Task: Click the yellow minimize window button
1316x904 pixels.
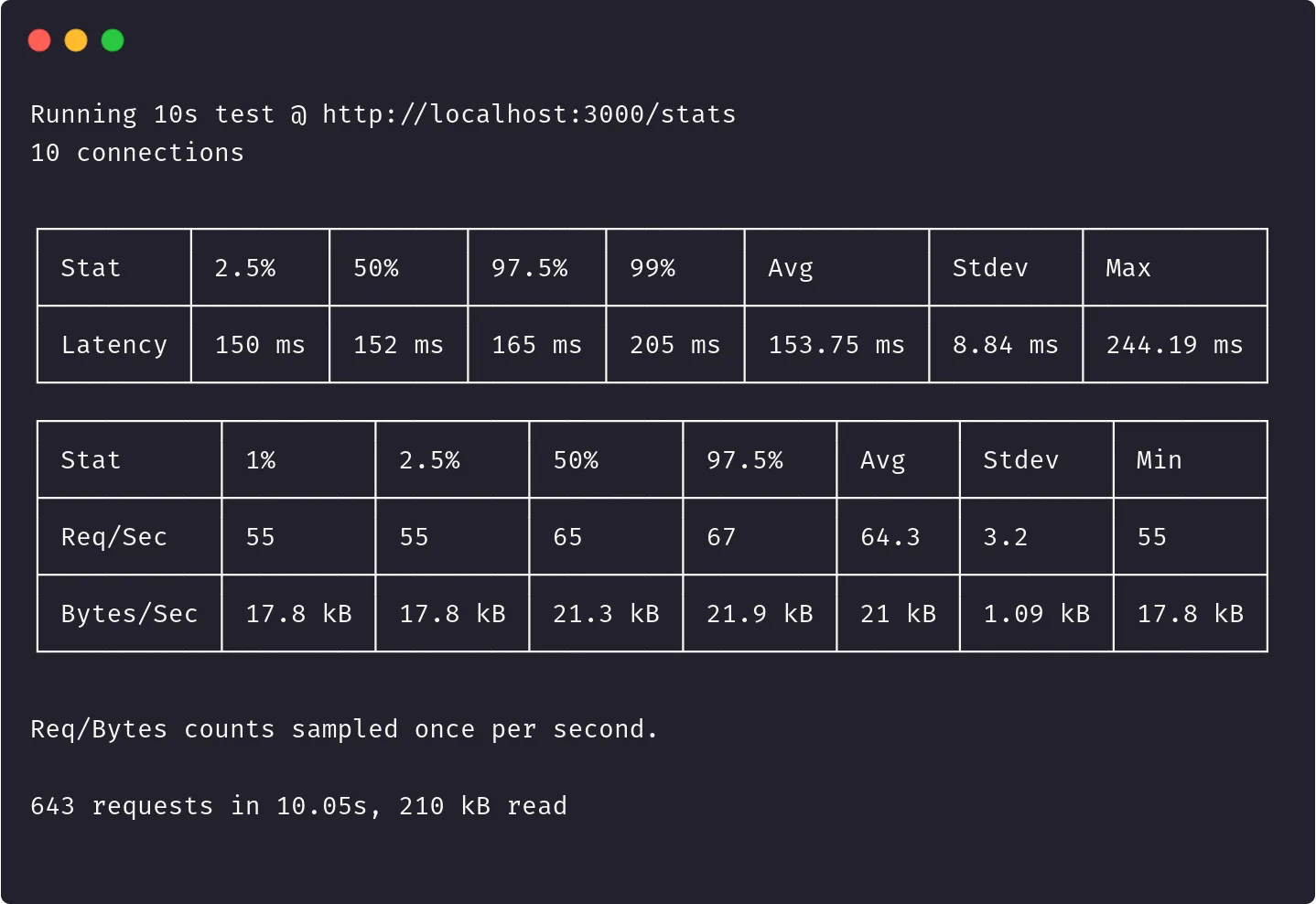Action: click(x=76, y=40)
